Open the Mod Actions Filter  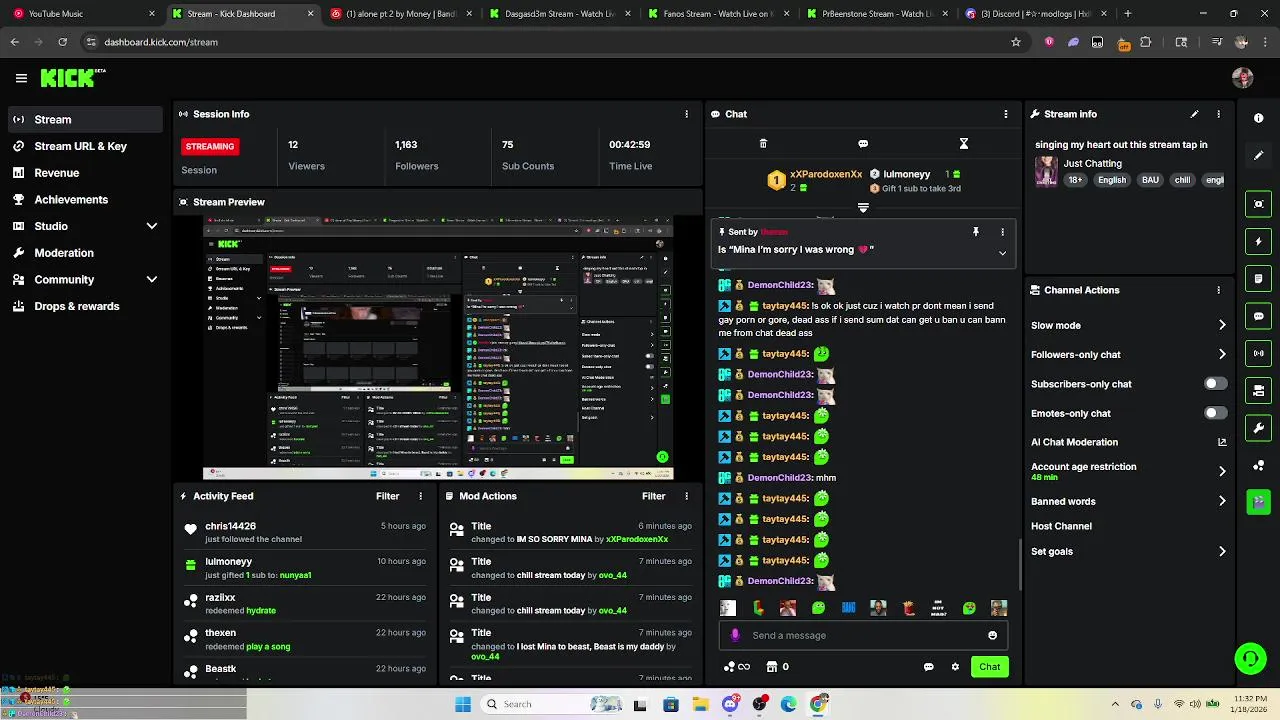(x=653, y=496)
